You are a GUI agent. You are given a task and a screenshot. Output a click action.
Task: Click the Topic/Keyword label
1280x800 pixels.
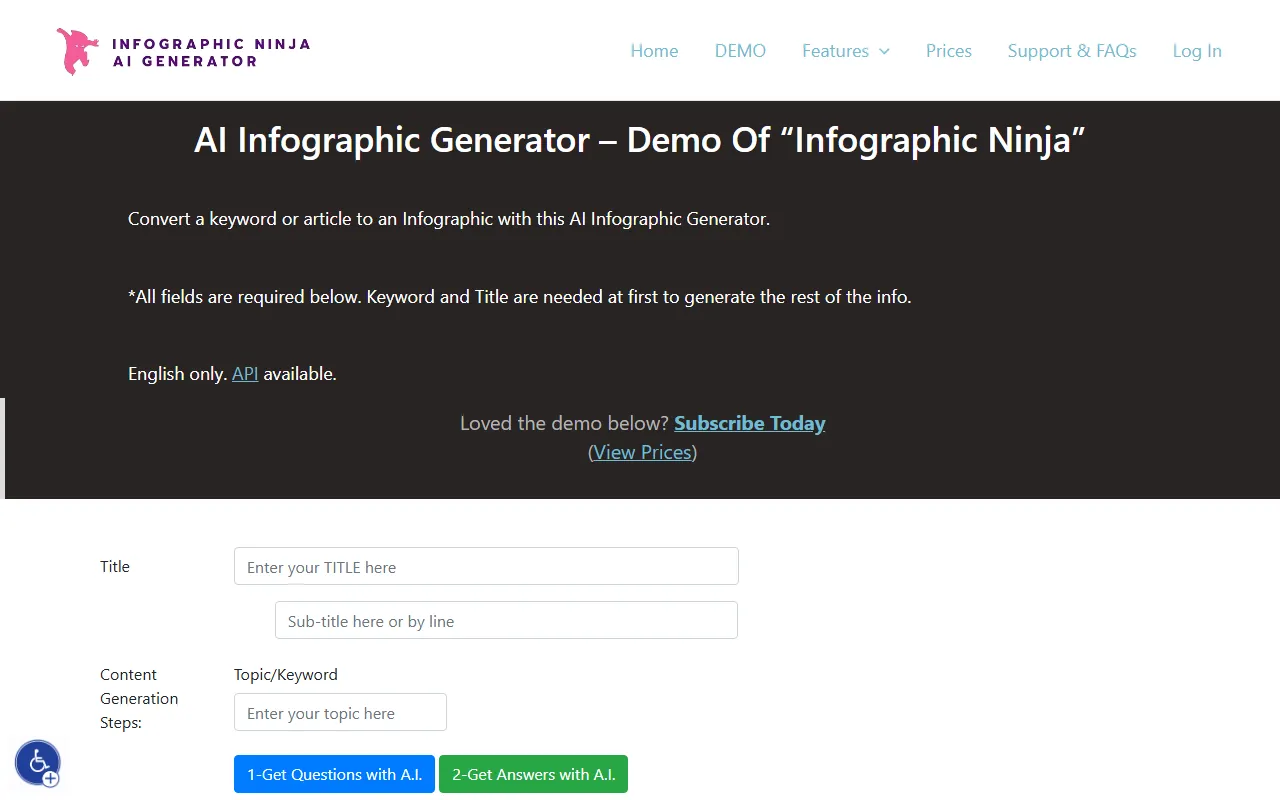[x=286, y=674]
